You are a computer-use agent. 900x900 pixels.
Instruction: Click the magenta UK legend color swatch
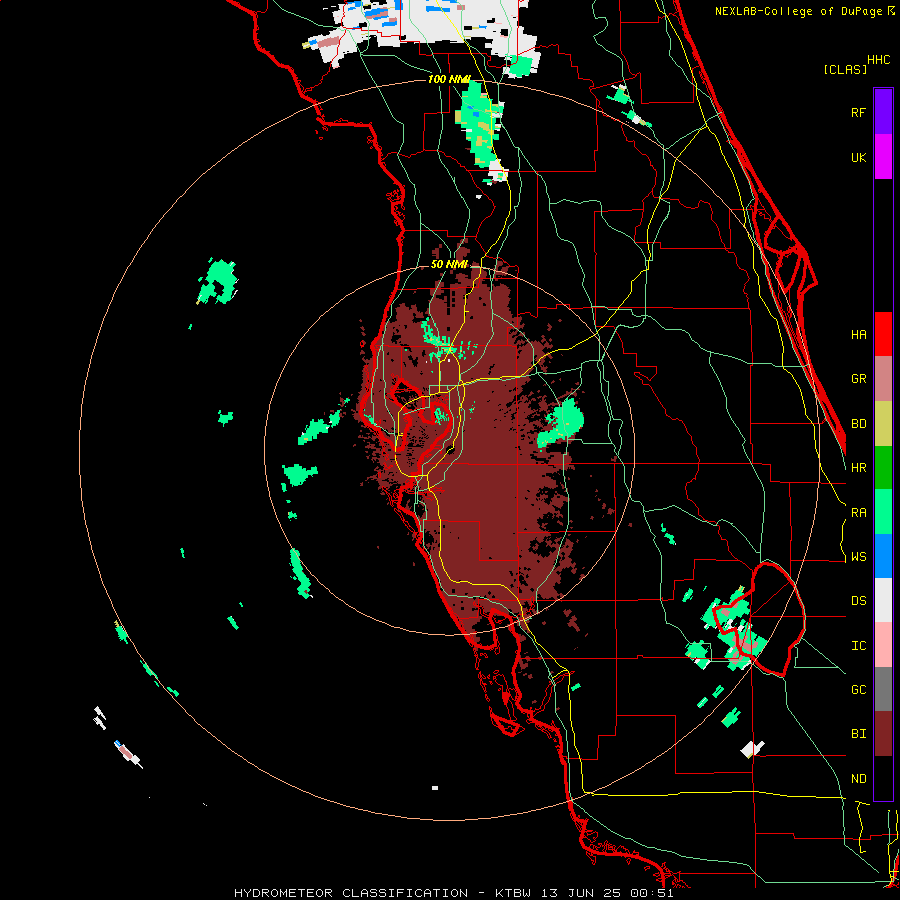[883, 157]
